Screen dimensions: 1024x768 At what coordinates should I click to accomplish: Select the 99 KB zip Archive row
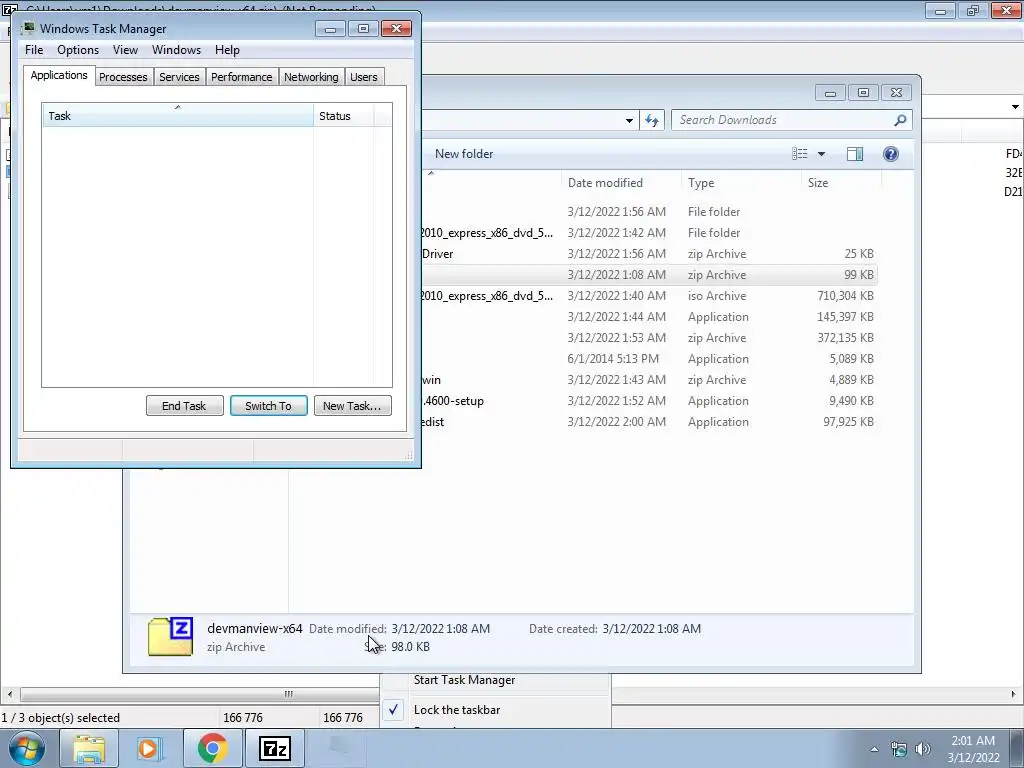(x=648, y=275)
